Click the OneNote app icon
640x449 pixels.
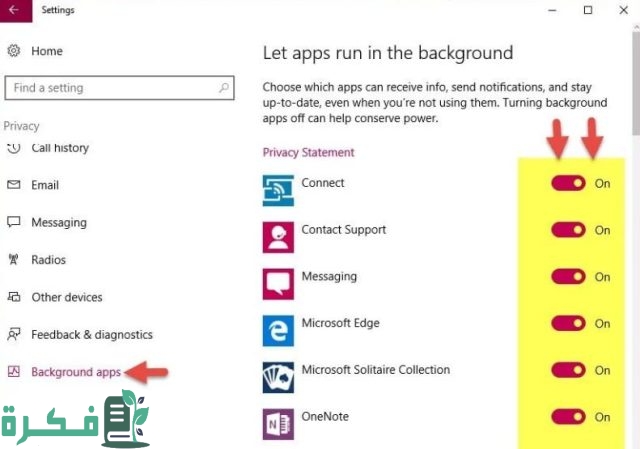pyautogui.click(x=278, y=423)
